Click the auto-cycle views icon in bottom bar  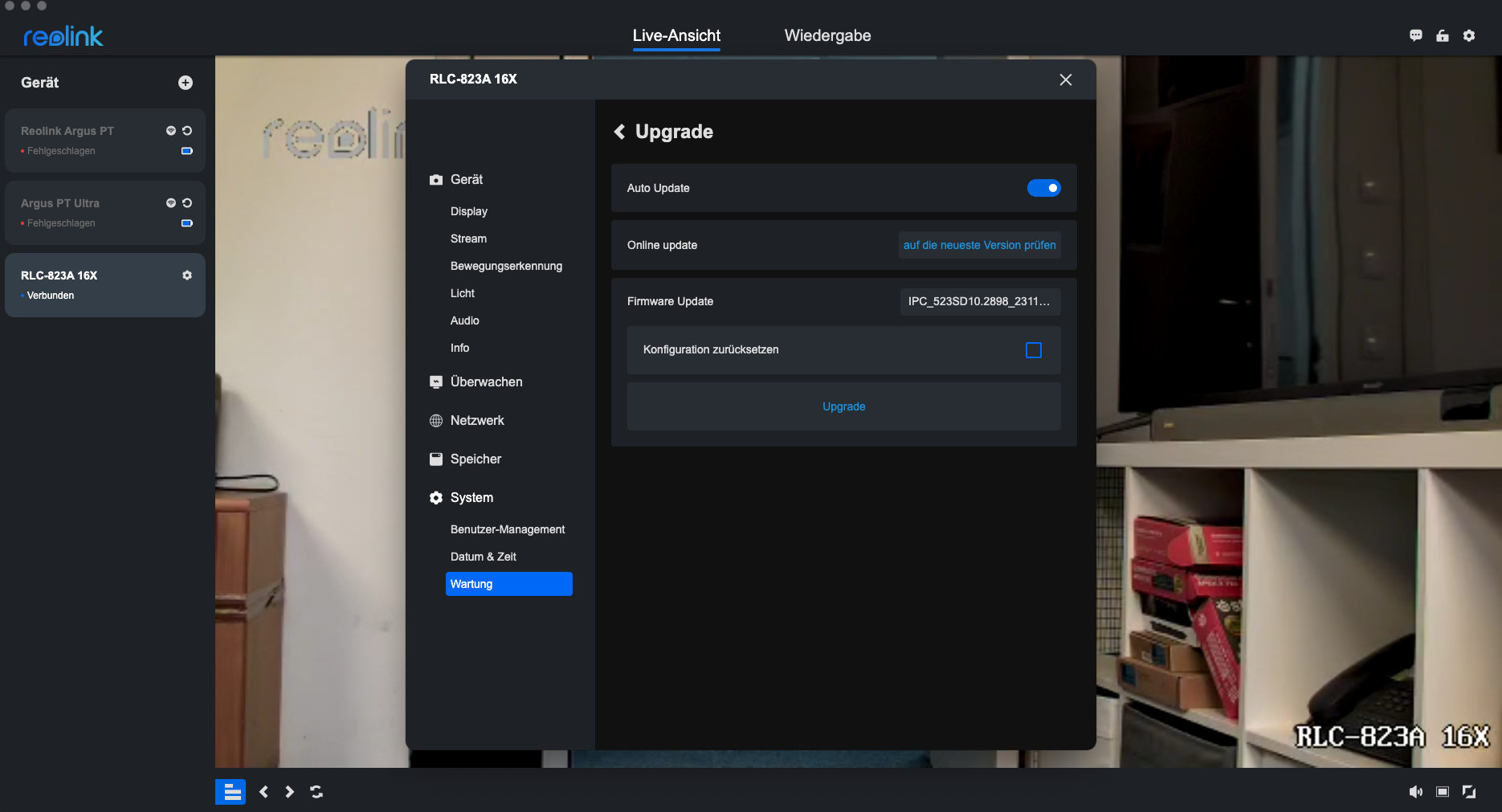(316, 792)
